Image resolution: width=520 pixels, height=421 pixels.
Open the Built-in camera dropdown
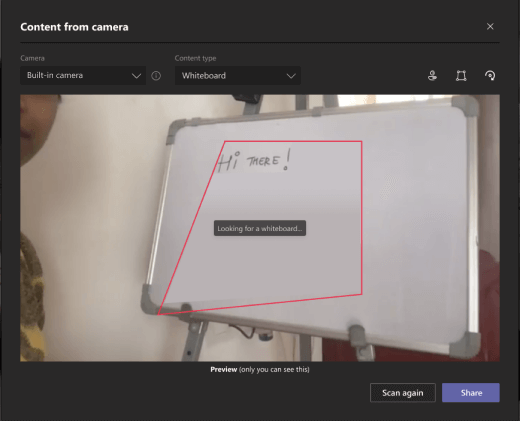[x=83, y=76]
